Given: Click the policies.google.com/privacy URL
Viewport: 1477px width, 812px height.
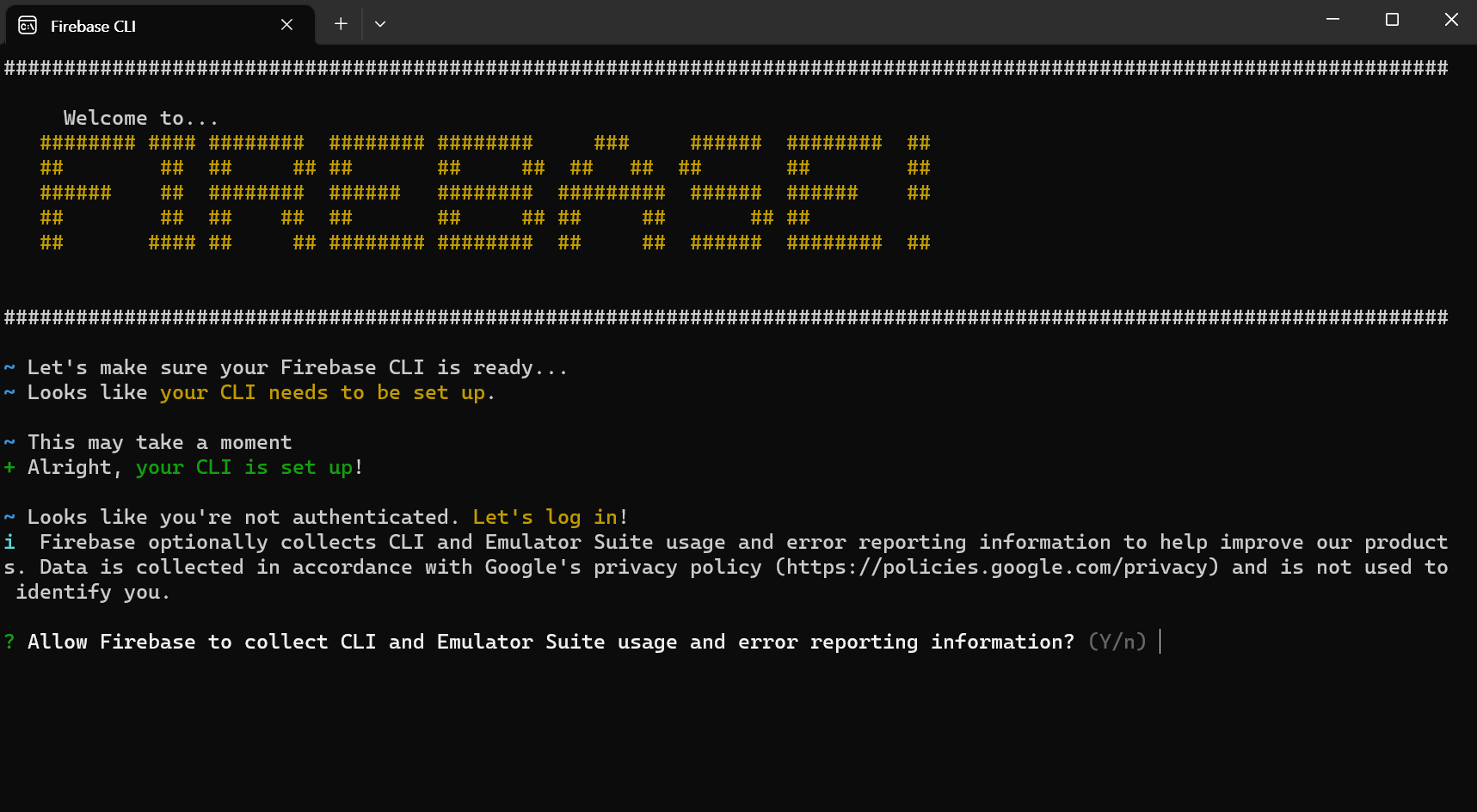Looking at the screenshot, I should pyautogui.click(x=997, y=568).
